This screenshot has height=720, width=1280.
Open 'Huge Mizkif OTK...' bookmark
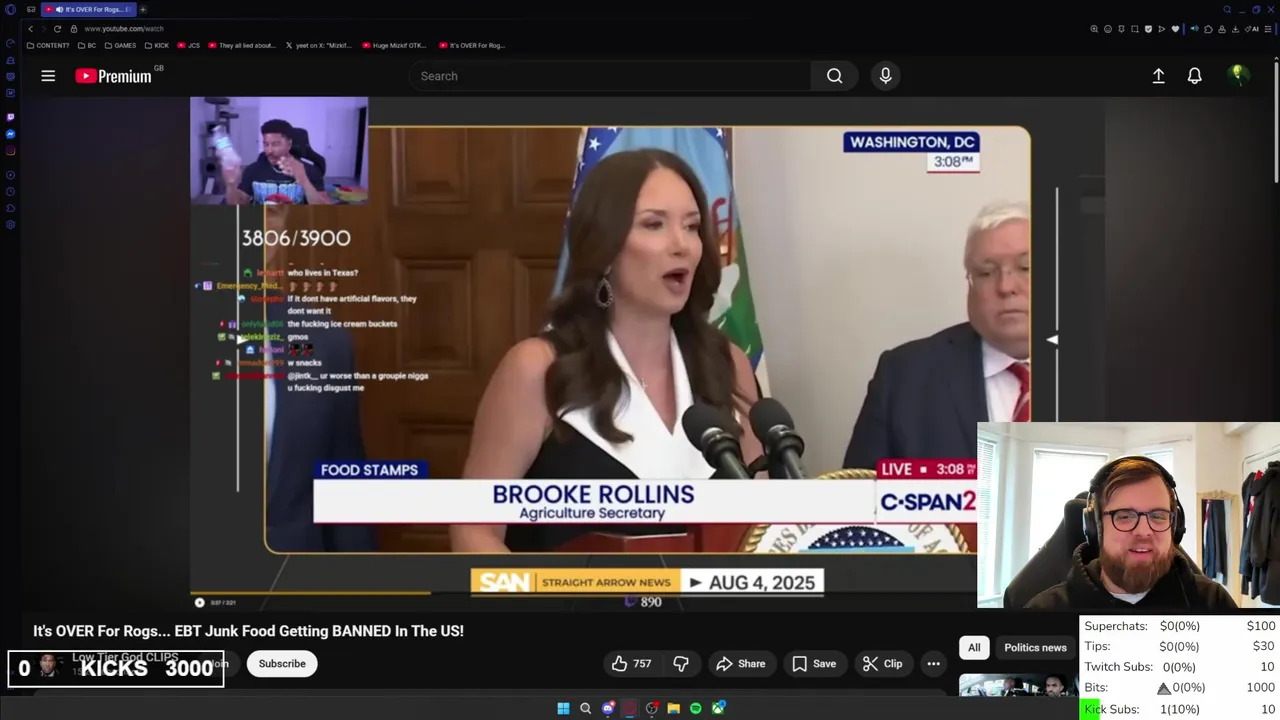394,45
